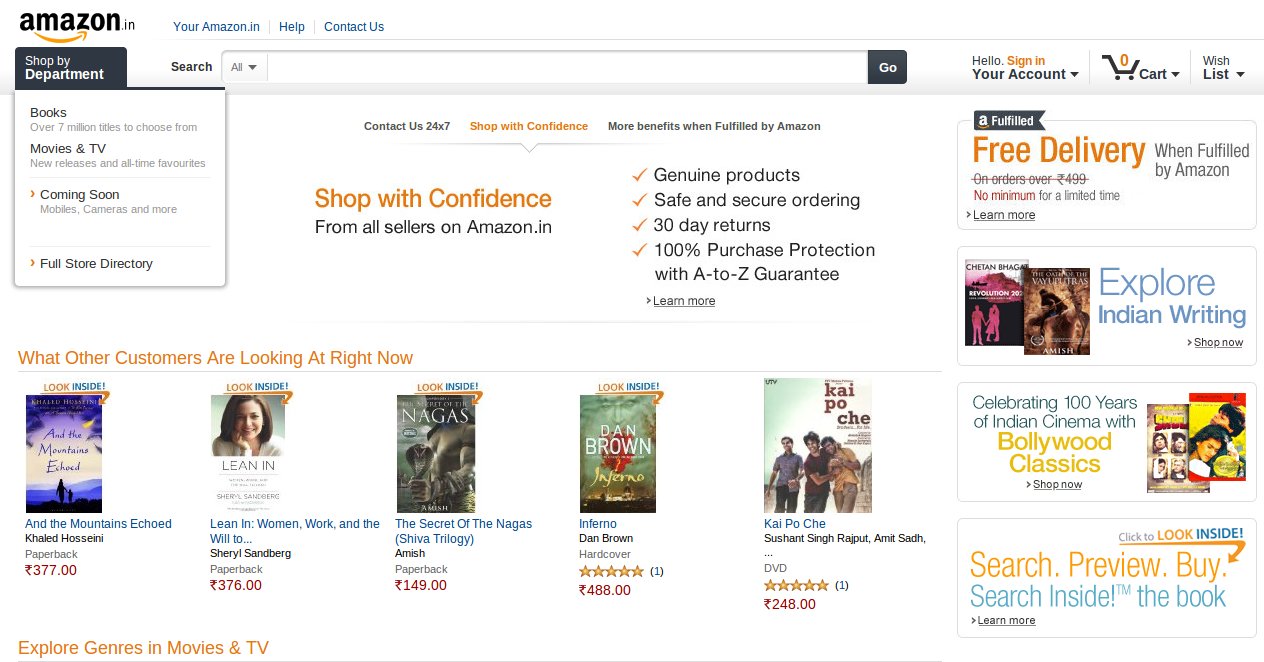Select Movies & TV in the department menu
This screenshot has width=1264, height=662.
(x=68, y=149)
